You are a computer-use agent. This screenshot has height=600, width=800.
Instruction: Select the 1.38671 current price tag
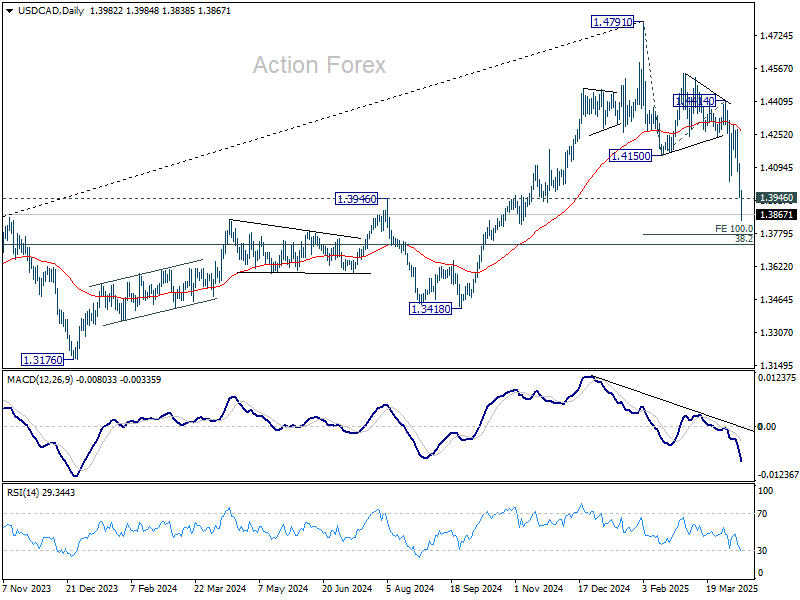(776, 215)
